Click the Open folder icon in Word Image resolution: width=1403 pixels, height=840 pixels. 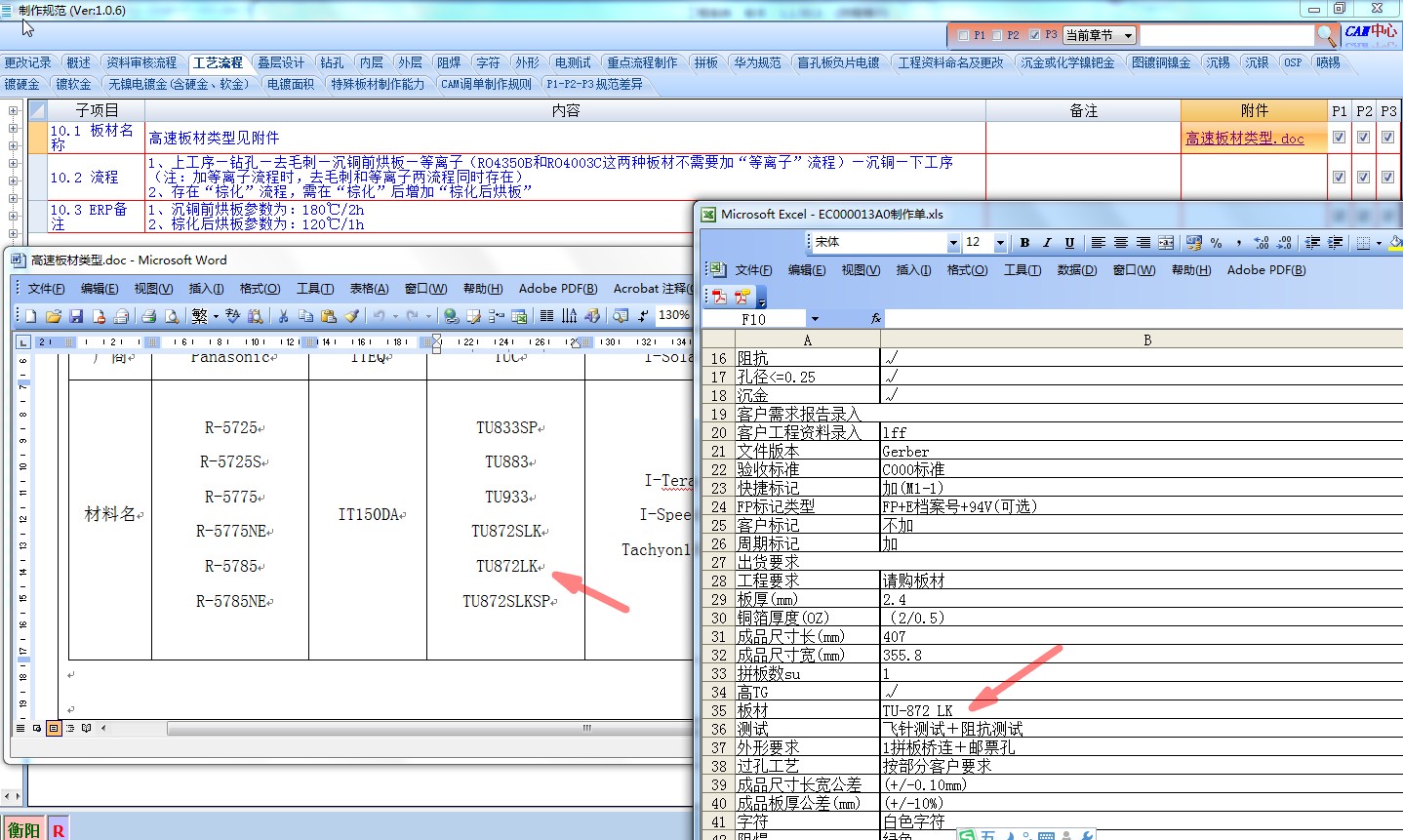[x=54, y=316]
